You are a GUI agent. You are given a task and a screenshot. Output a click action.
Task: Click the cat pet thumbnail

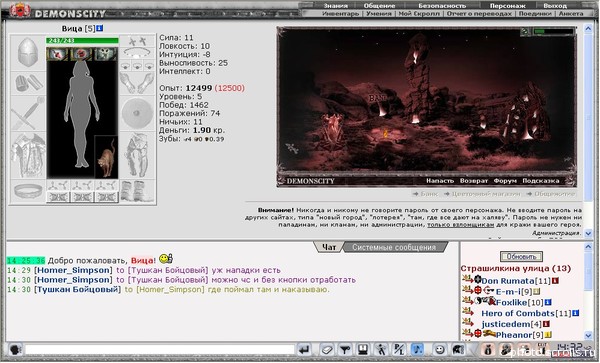click(106, 157)
